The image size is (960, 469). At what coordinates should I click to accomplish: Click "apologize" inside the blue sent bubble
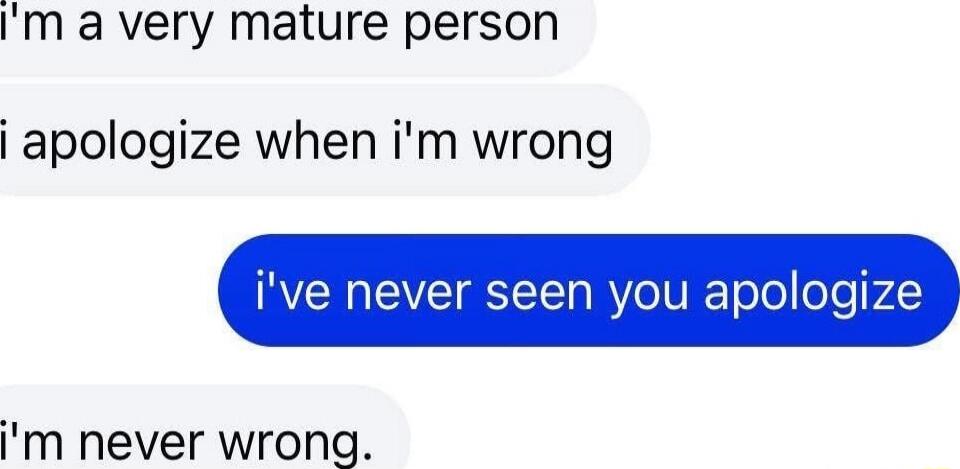813,296
